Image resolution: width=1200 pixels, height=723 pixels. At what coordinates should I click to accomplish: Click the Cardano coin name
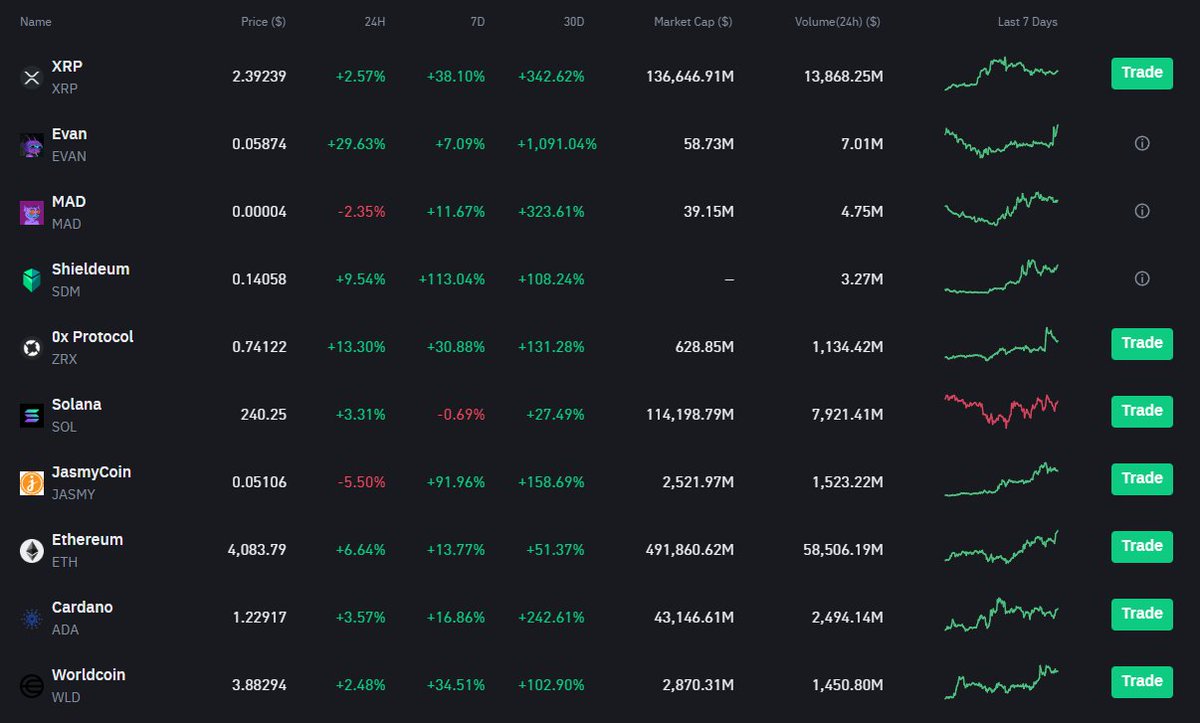tap(82, 607)
